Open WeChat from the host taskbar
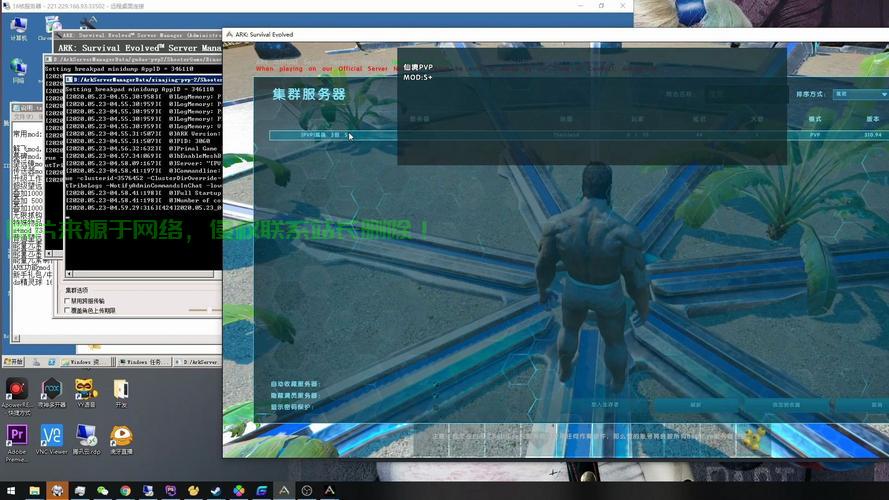The height and width of the screenshot is (500, 889). 103,491
